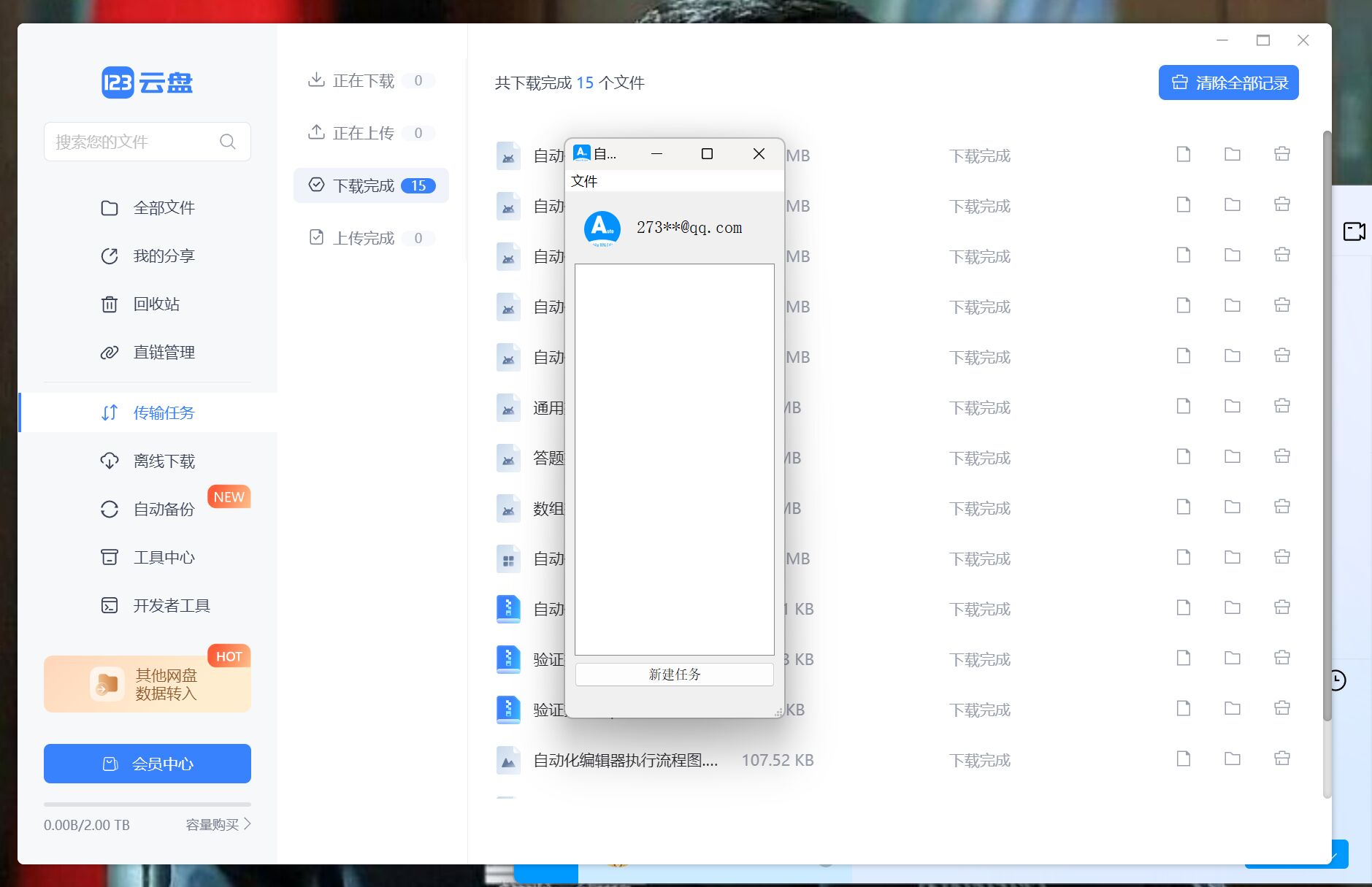
Task: Click the storage usage progress bar
Action: click(x=147, y=805)
